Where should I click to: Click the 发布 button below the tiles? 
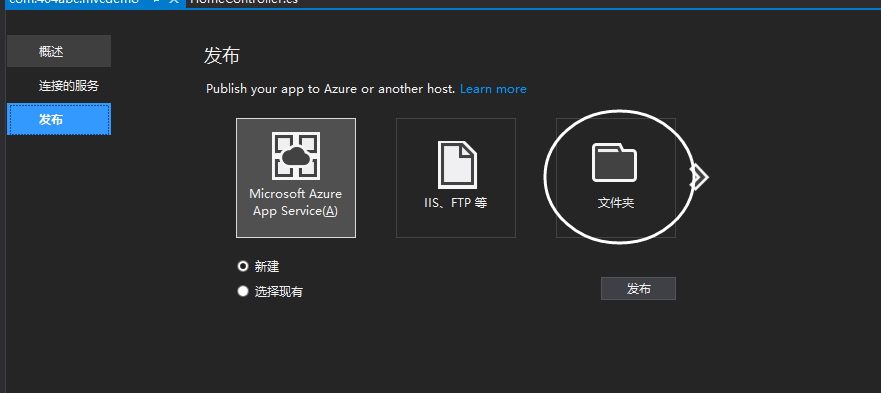pyautogui.click(x=638, y=288)
